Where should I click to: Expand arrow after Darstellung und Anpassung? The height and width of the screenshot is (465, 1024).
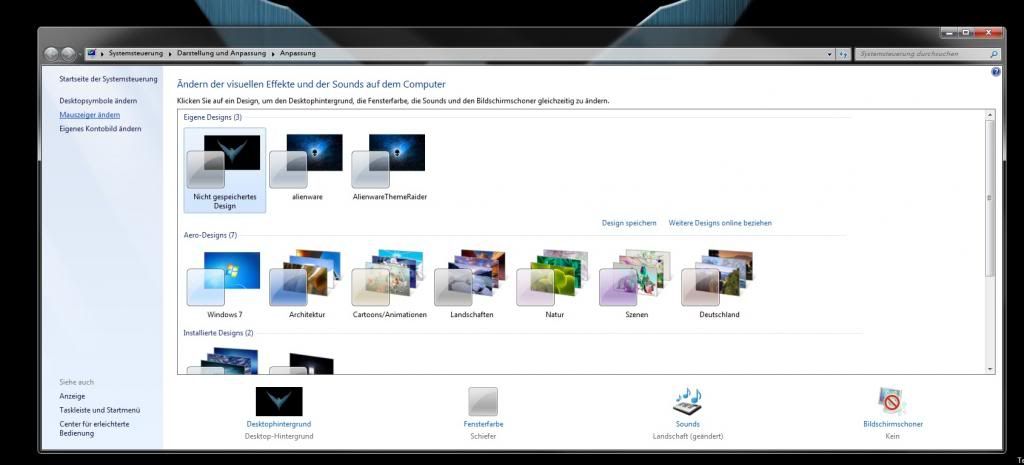click(274, 54)
